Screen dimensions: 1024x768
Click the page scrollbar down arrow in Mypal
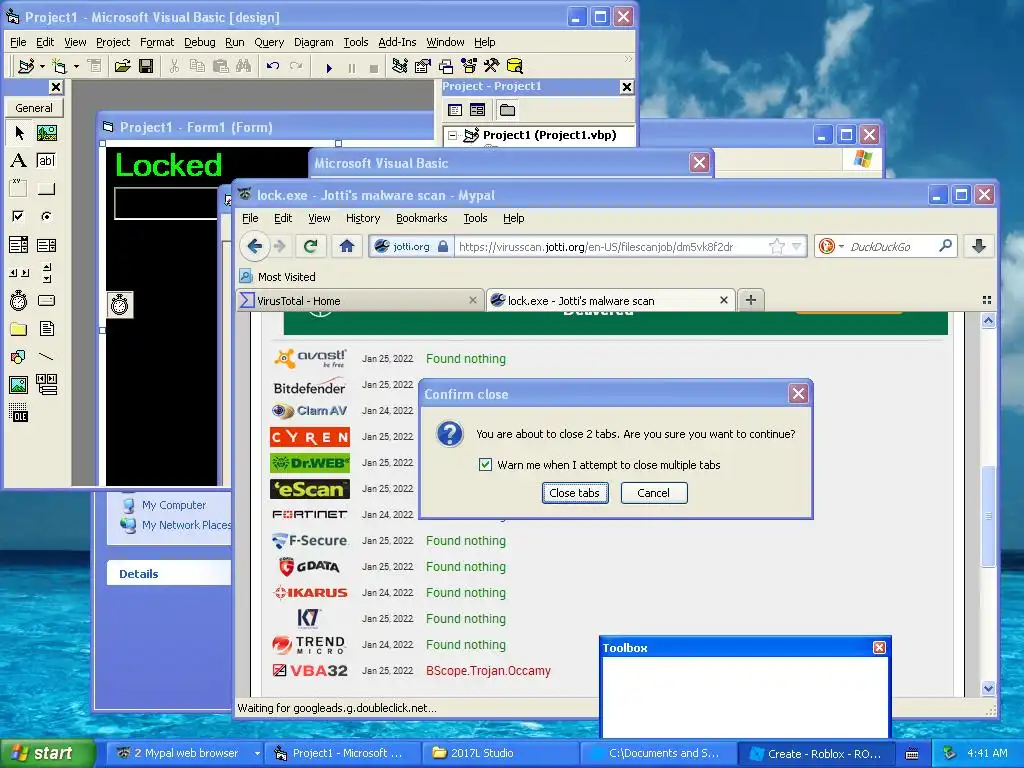(988, 688)
